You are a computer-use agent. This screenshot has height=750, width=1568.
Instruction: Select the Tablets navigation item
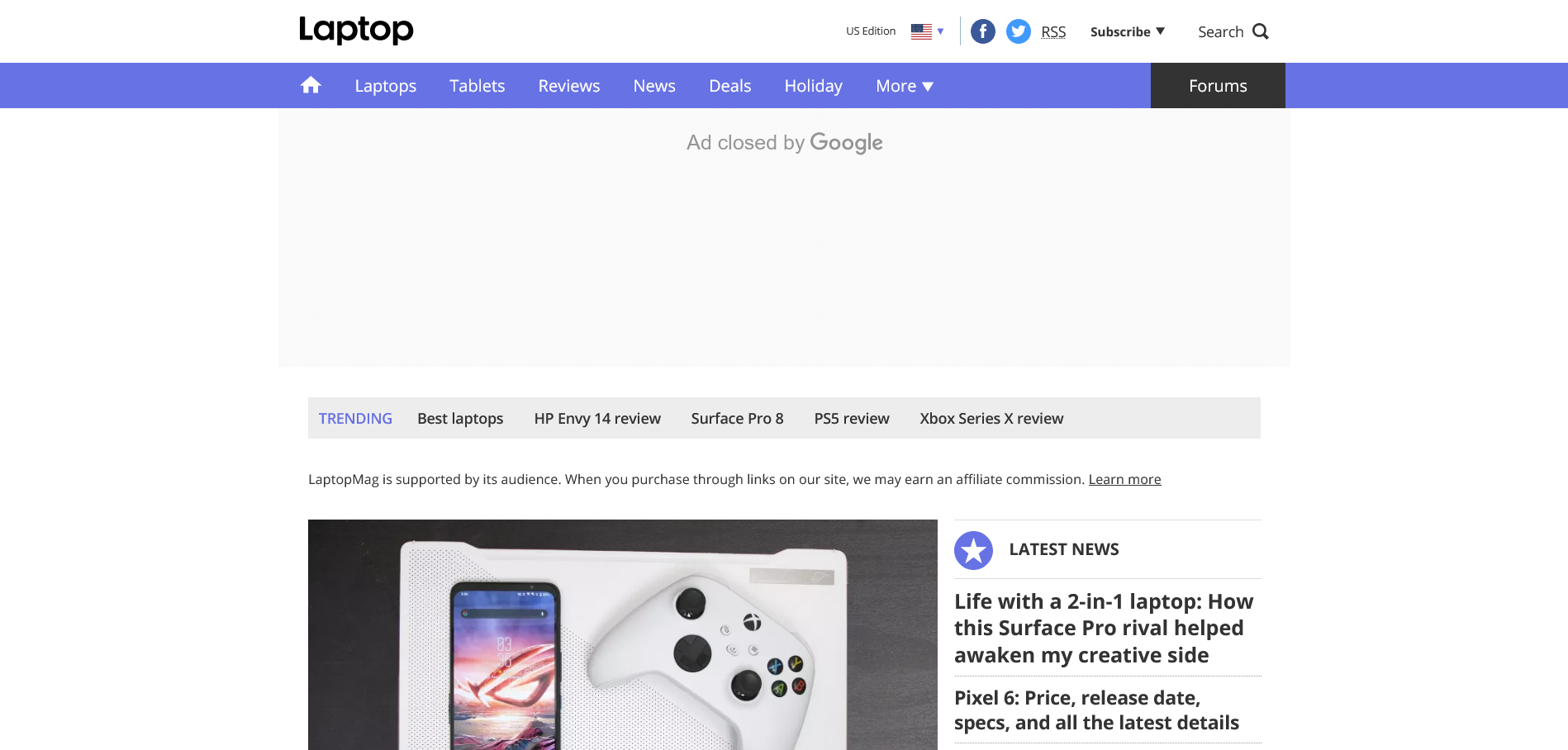pyautogui.click(x=477, y=86)
